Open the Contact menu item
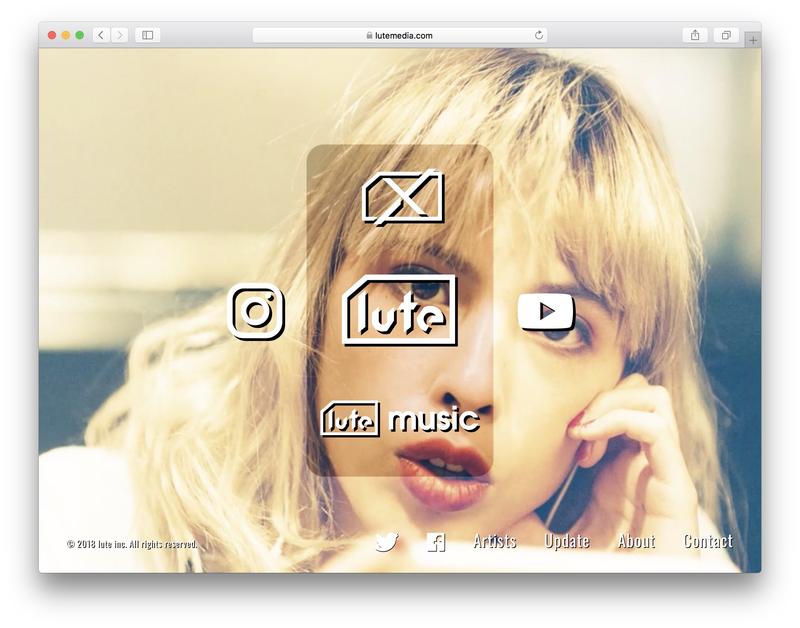Viewport: 800px width, 628px height. click(708, 541)
